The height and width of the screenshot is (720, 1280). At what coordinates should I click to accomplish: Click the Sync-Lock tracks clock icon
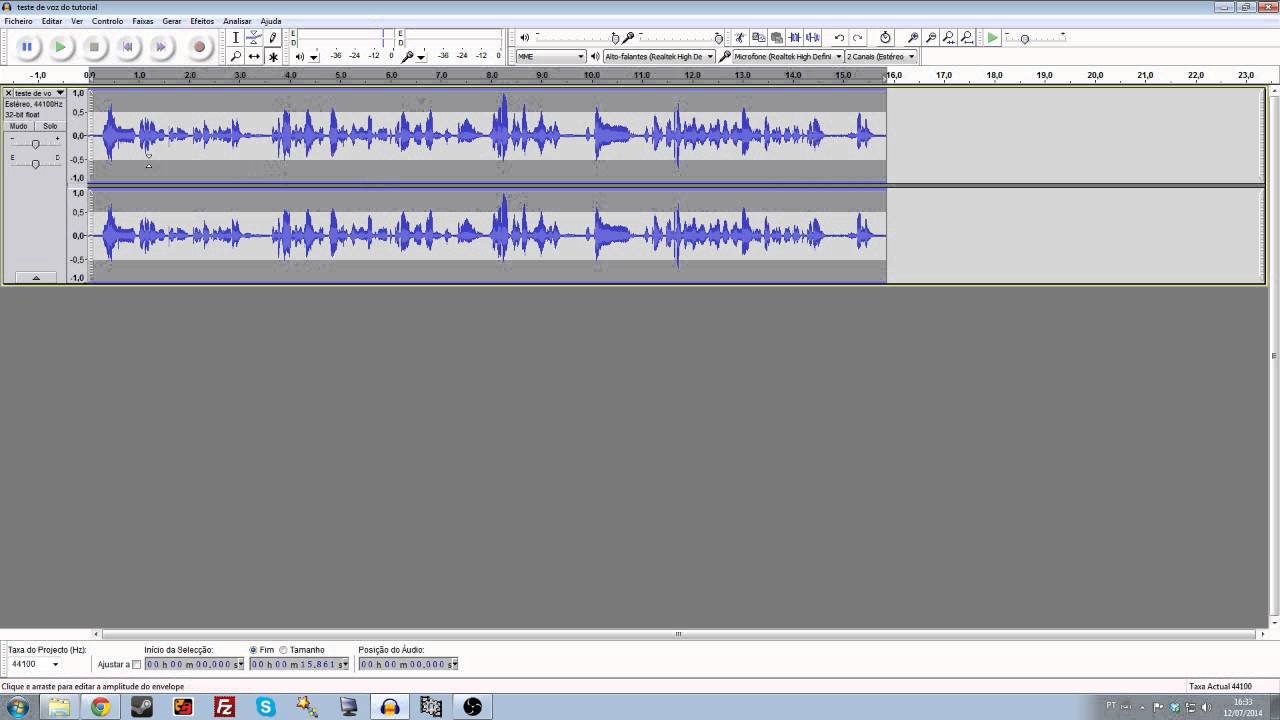[885, 38]
